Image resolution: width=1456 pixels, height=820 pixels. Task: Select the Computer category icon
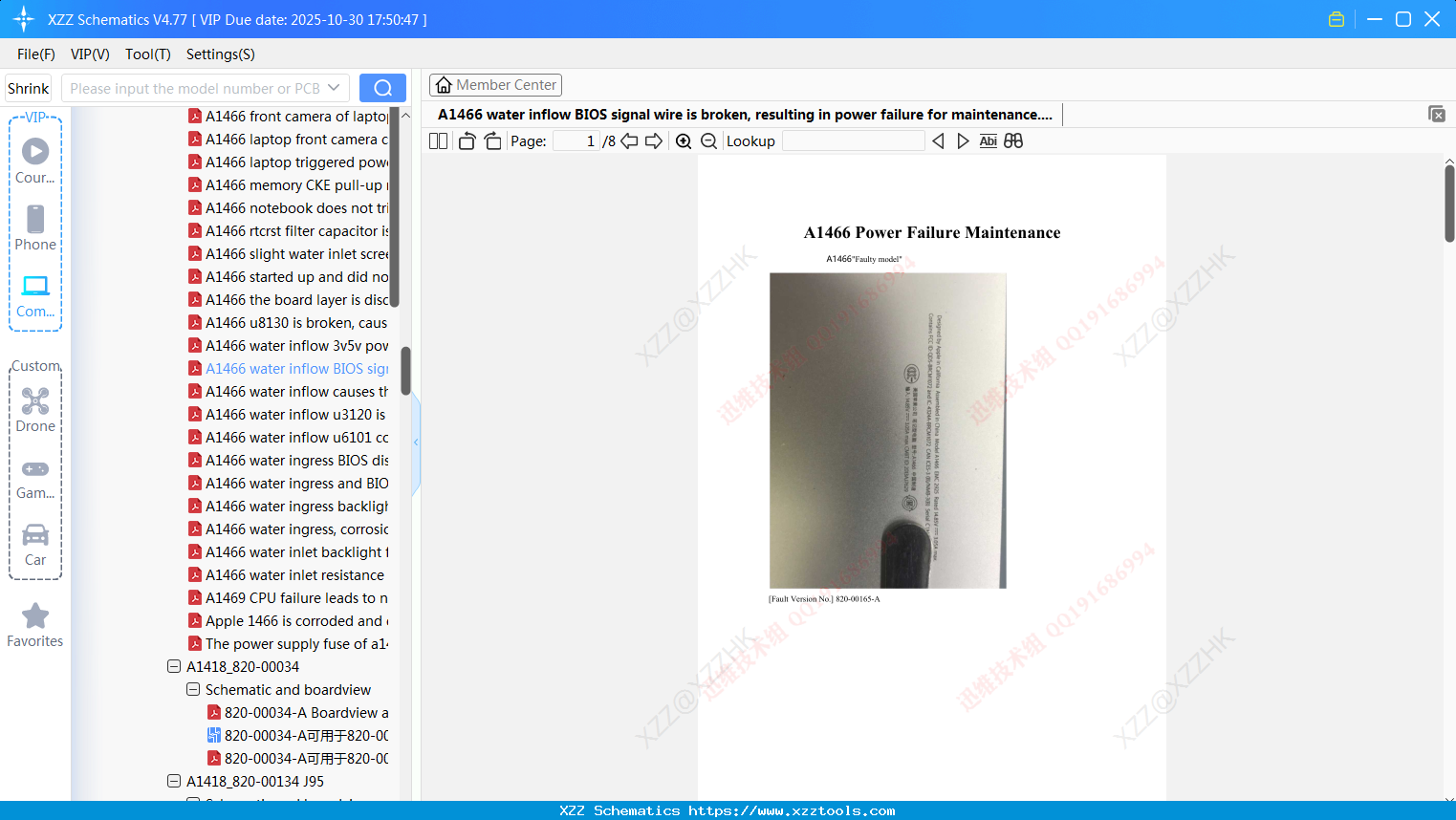point(35,295)
